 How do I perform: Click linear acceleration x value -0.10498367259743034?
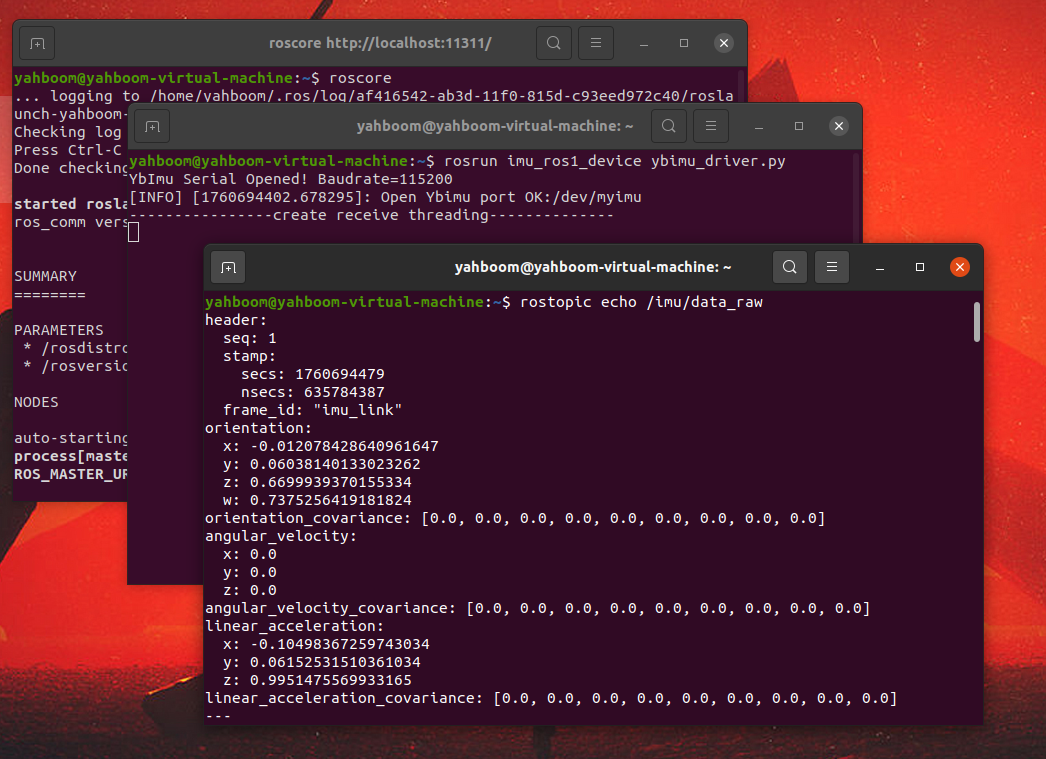340,644
